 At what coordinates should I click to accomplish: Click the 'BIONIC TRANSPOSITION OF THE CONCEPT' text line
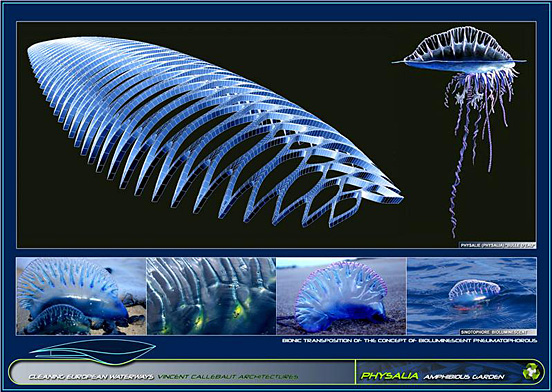click(409, 341)
